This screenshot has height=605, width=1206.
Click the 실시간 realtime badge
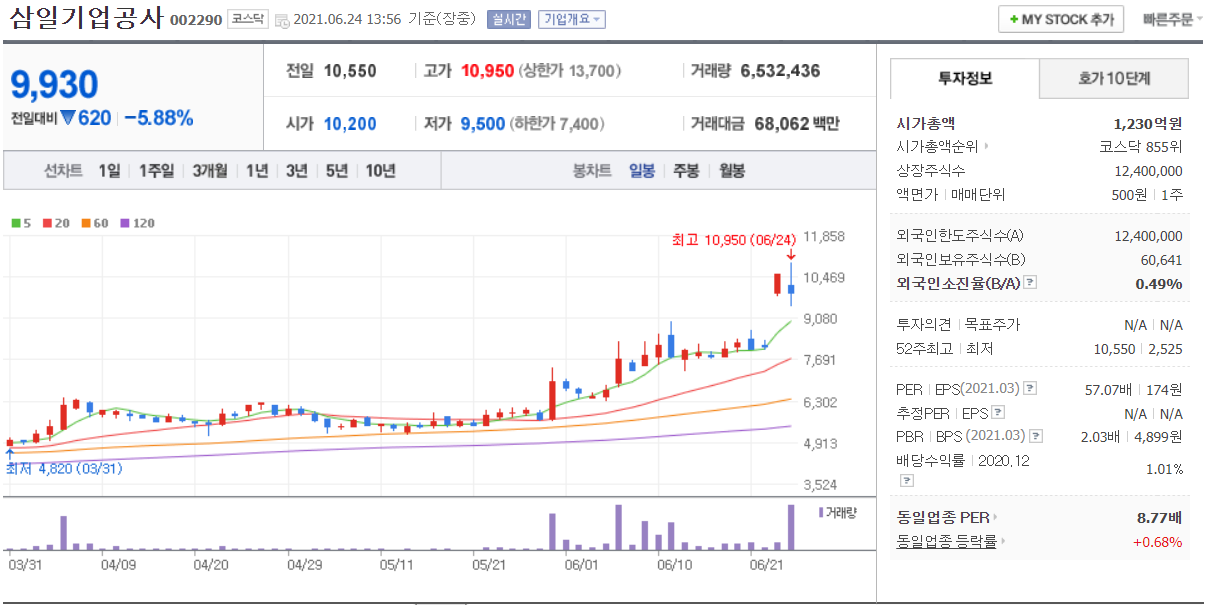click(x=509, y=19)
